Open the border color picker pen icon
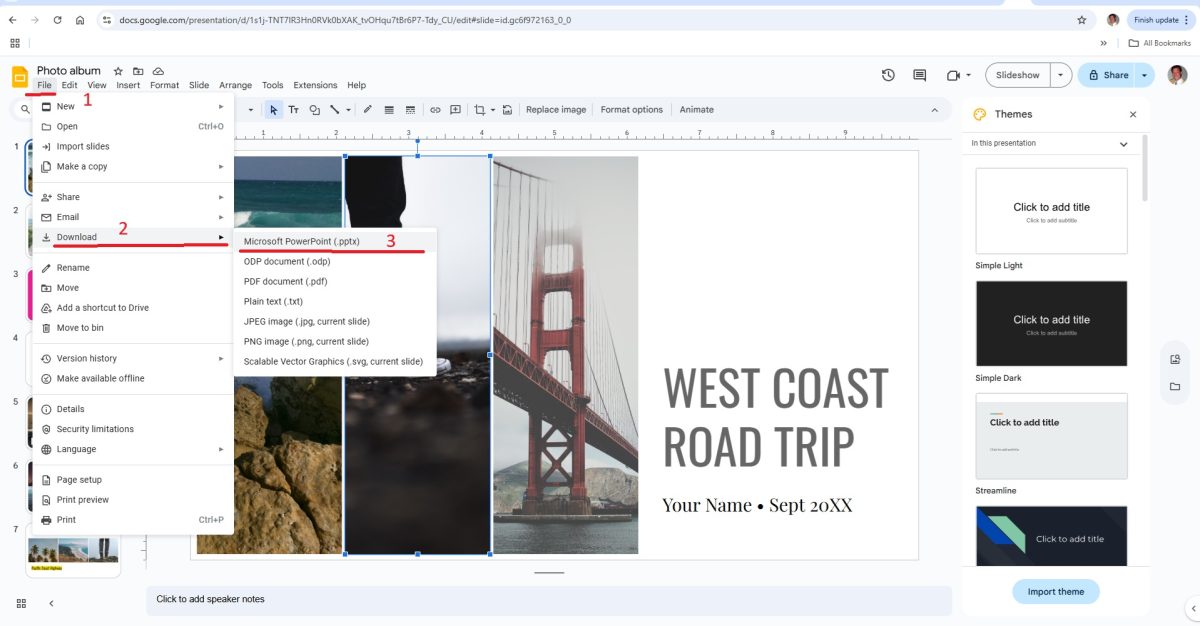Screen dimensions: 1200x626 point(367,109)
